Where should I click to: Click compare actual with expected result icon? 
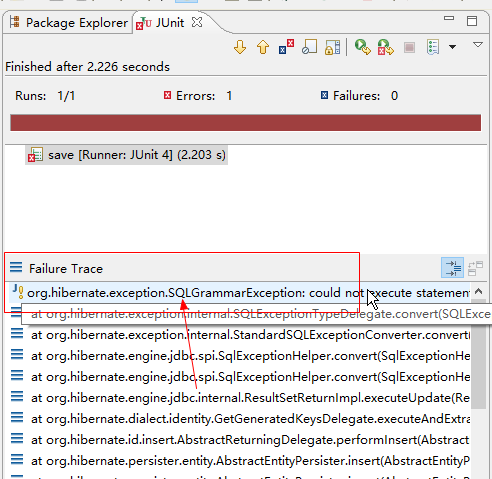(x=476, y=268)
